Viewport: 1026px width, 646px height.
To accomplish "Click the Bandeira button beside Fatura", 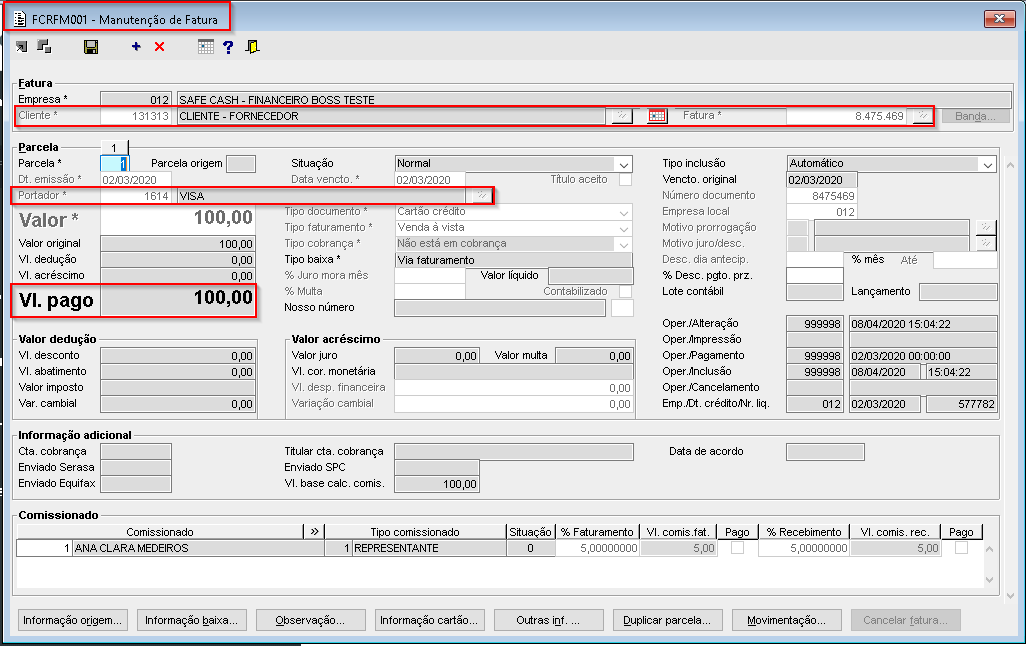I will coord(976,117).
